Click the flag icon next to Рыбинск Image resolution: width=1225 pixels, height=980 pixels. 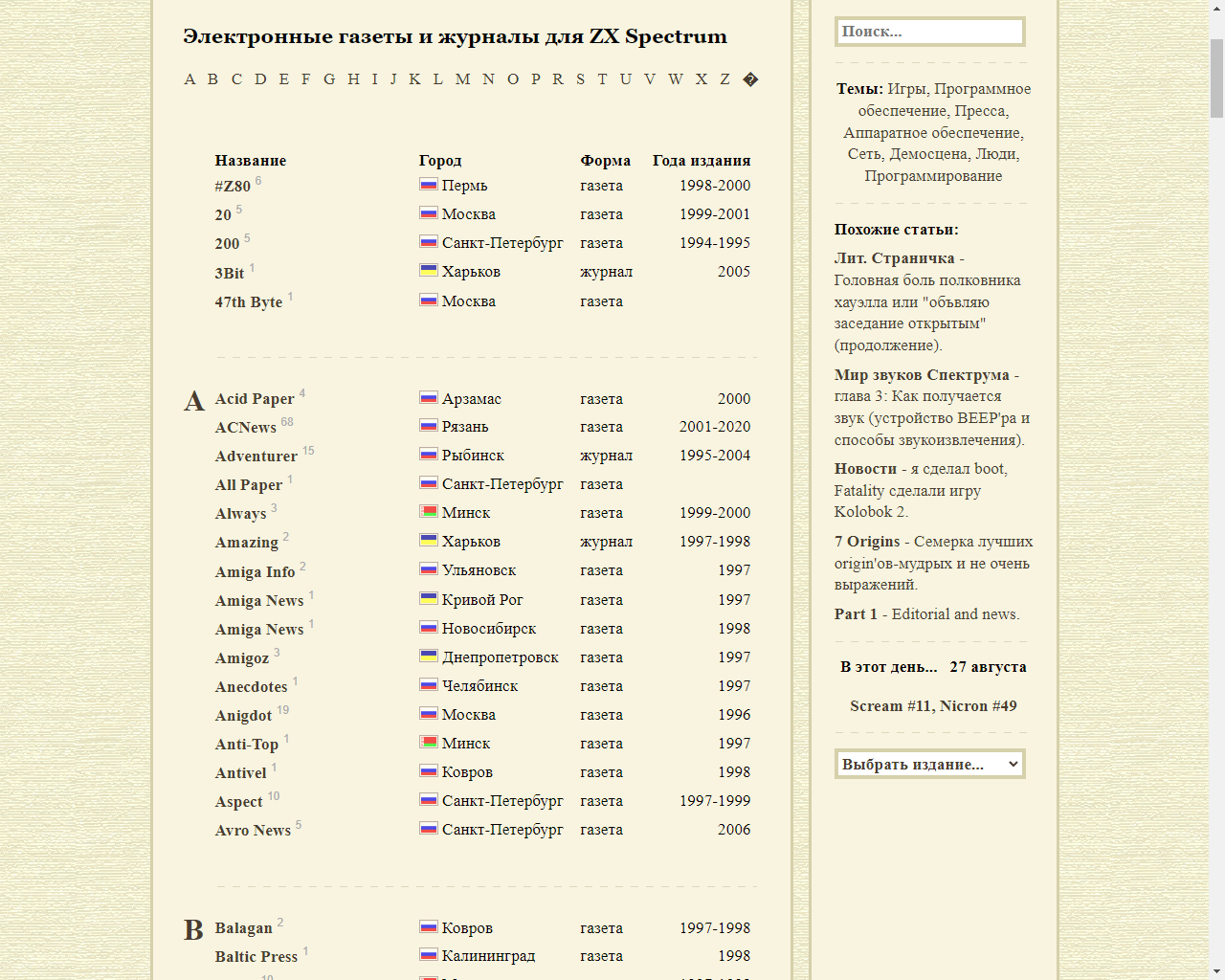[429, 455]
